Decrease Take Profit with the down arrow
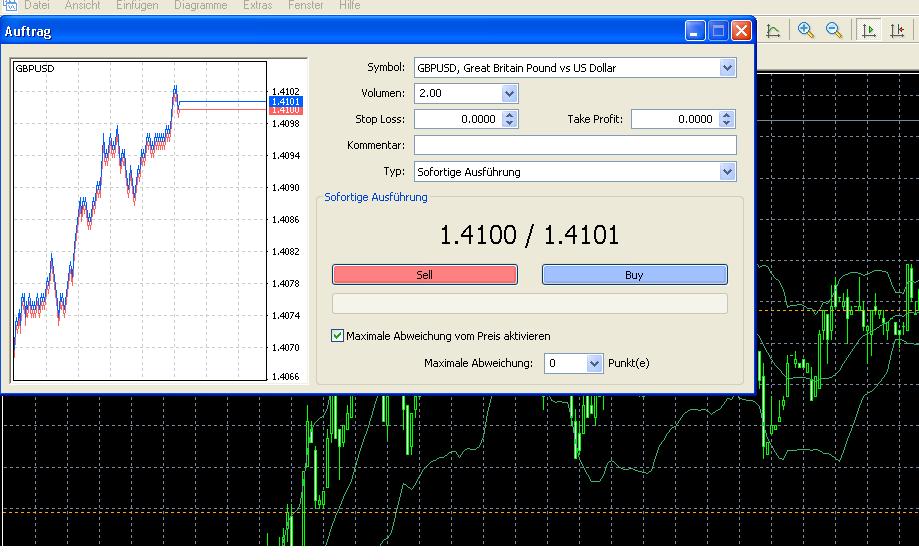Screen dimensions: 919x560 tap(727, 124)
